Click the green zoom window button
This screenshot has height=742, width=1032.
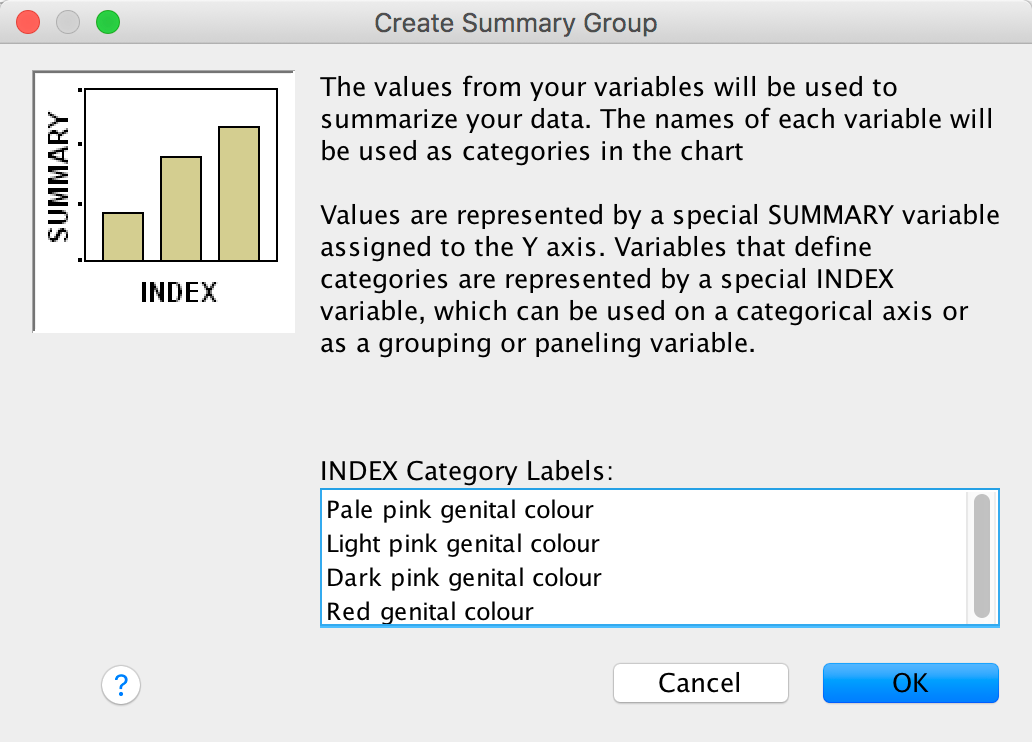pyautogui.click(x=107, y=22)
